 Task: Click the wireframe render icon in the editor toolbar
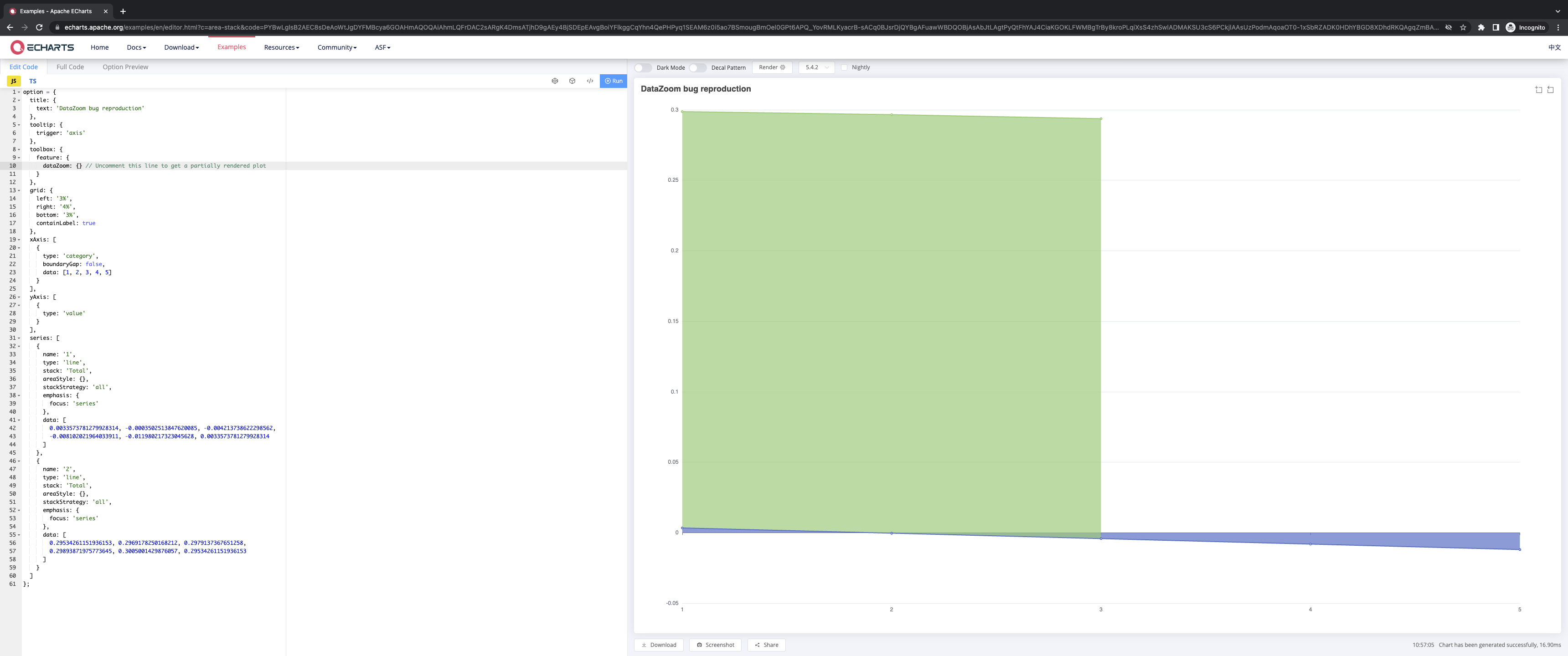tap(555, 80)
